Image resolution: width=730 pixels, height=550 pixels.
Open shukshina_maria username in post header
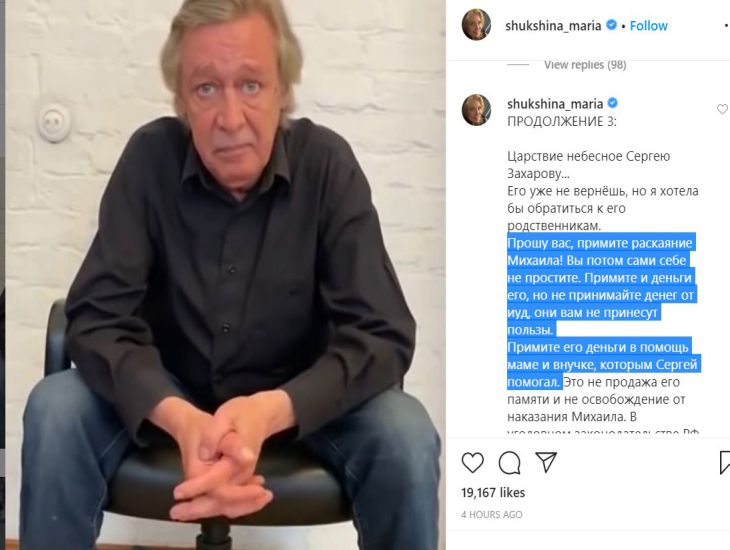(x=553, y=26)
